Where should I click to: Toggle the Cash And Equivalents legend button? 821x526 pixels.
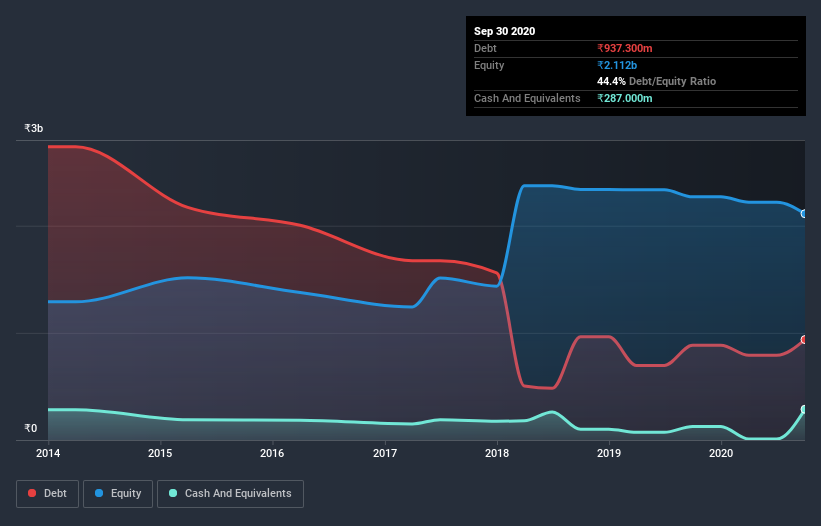pyautogui.click(x=230, y=494)
